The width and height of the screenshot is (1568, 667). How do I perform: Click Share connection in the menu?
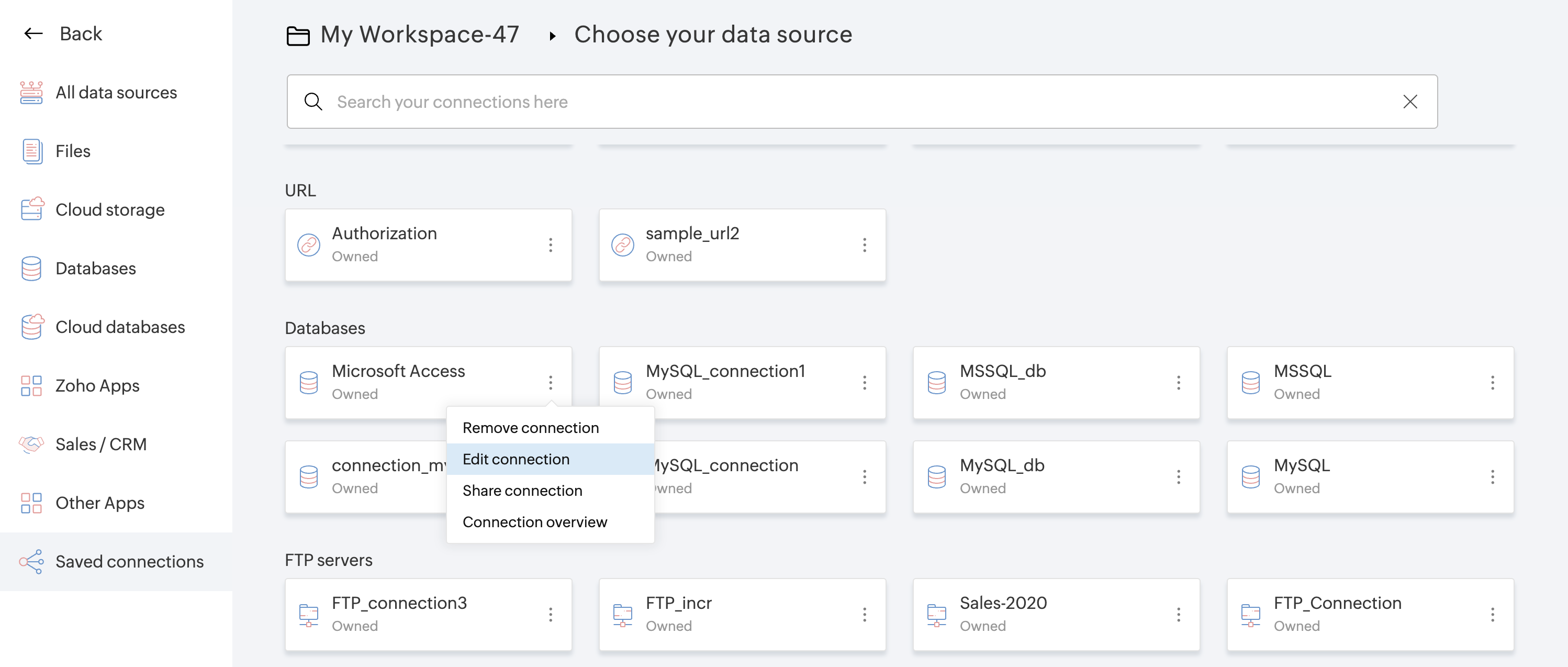(x=522, y=491)
